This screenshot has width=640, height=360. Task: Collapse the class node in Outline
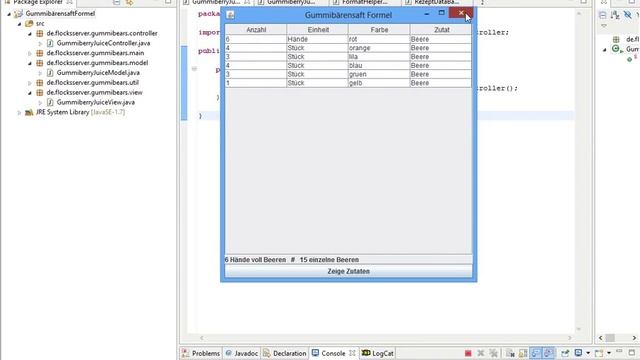[605, 50]
